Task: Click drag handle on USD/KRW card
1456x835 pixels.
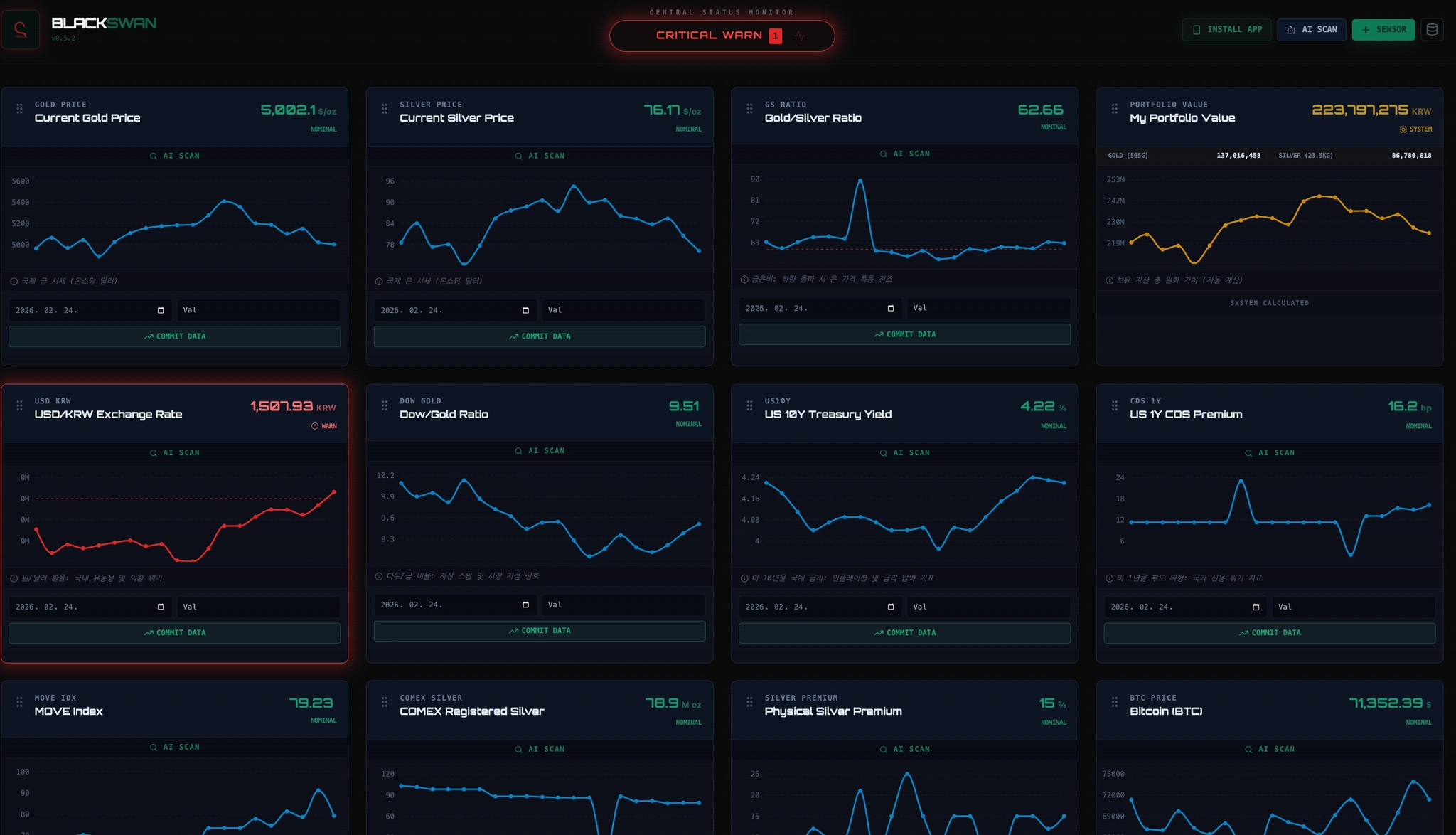Action: tap(20, 405)
